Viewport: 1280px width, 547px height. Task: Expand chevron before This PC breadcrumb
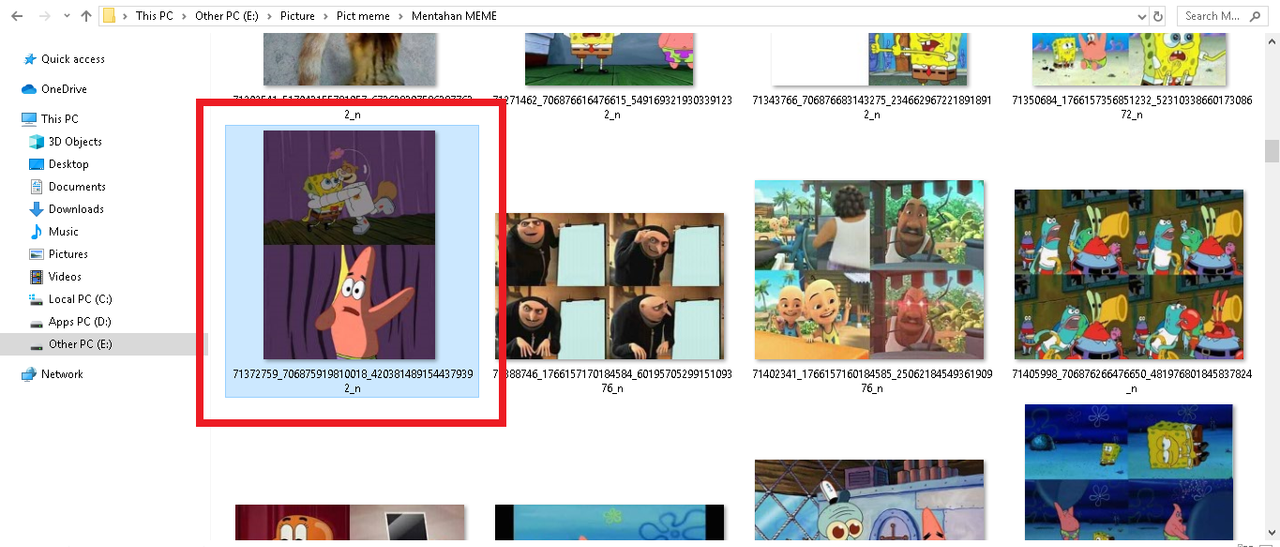click(126, 16)
